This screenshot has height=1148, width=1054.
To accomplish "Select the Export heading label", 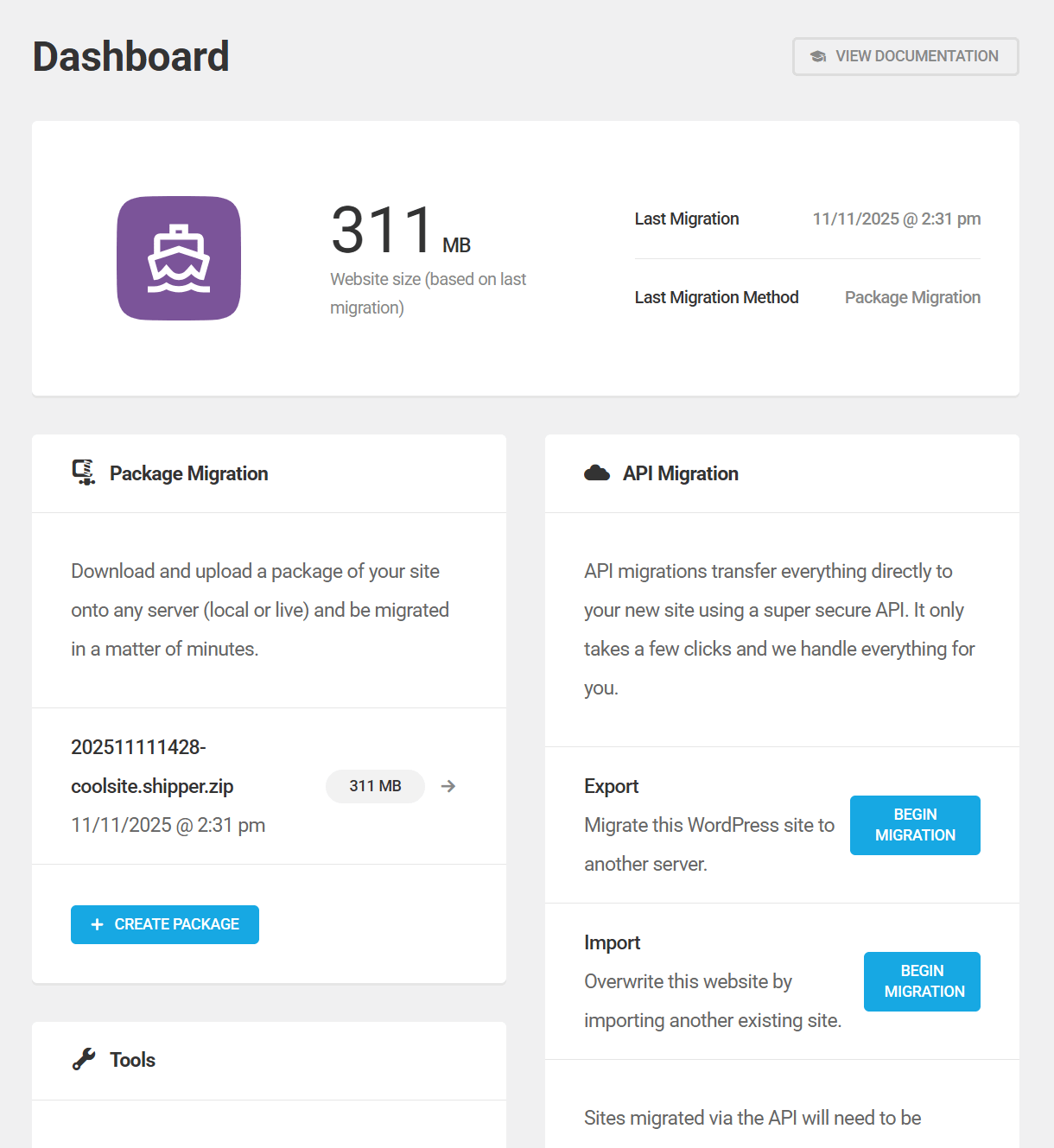I will pyautogui.click(x=611, y=786).
